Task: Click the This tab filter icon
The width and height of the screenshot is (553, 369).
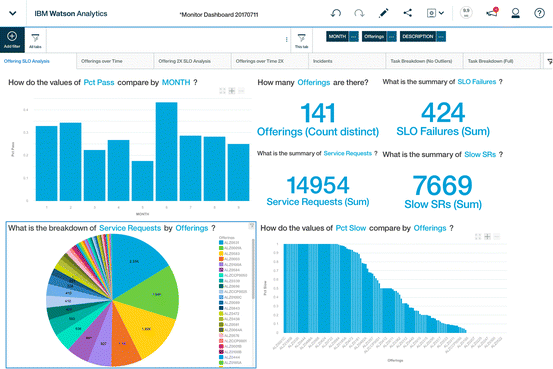Action: pos(302,41)
